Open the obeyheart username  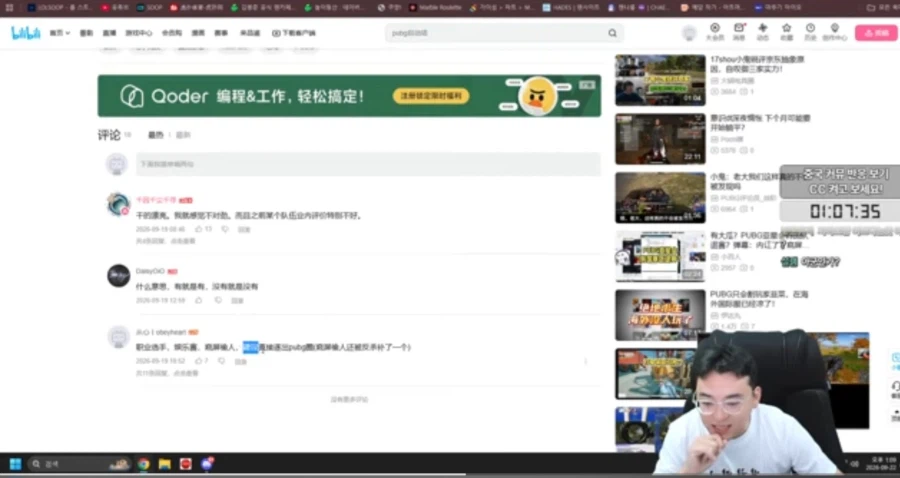tap(161, 332)
